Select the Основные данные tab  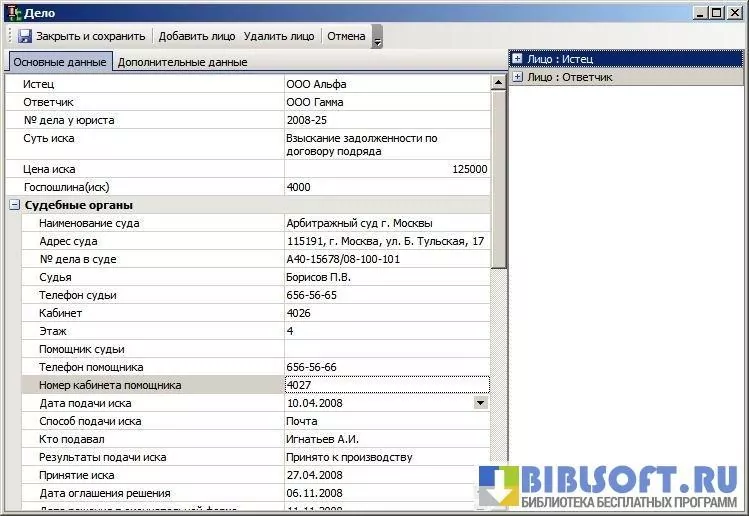point(60,62)
